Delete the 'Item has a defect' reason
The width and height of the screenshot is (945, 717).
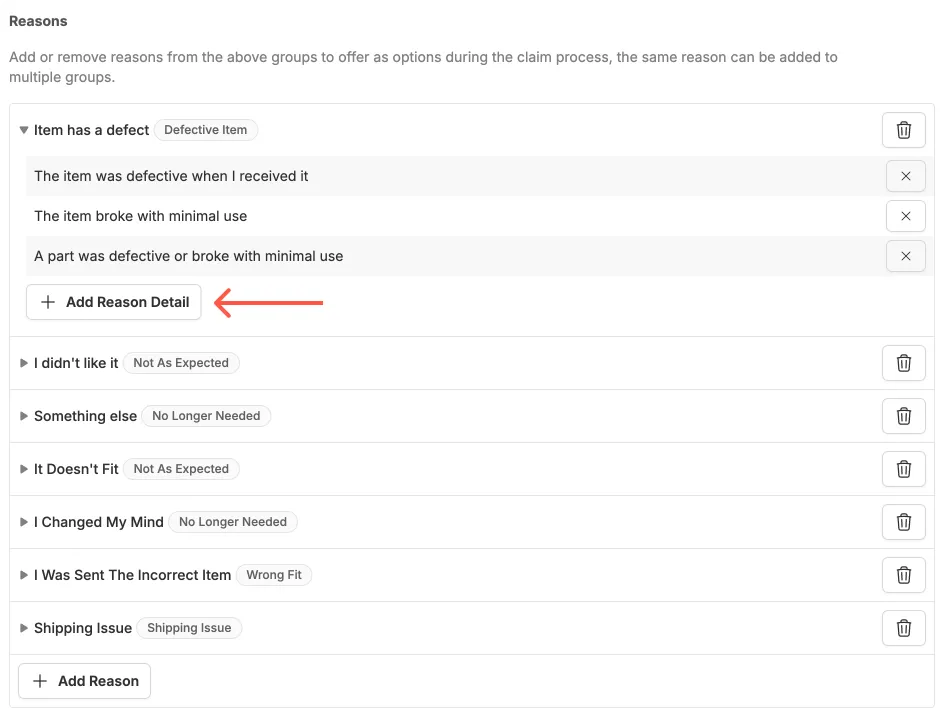(x=903, y=129)
